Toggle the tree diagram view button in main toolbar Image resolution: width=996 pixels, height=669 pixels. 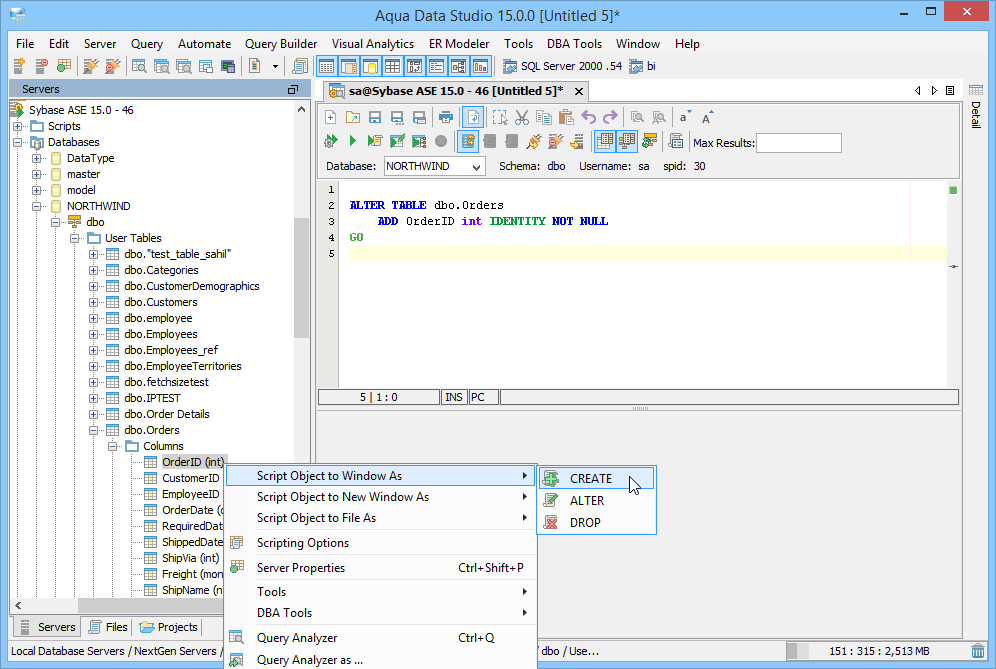coord(459,66)
